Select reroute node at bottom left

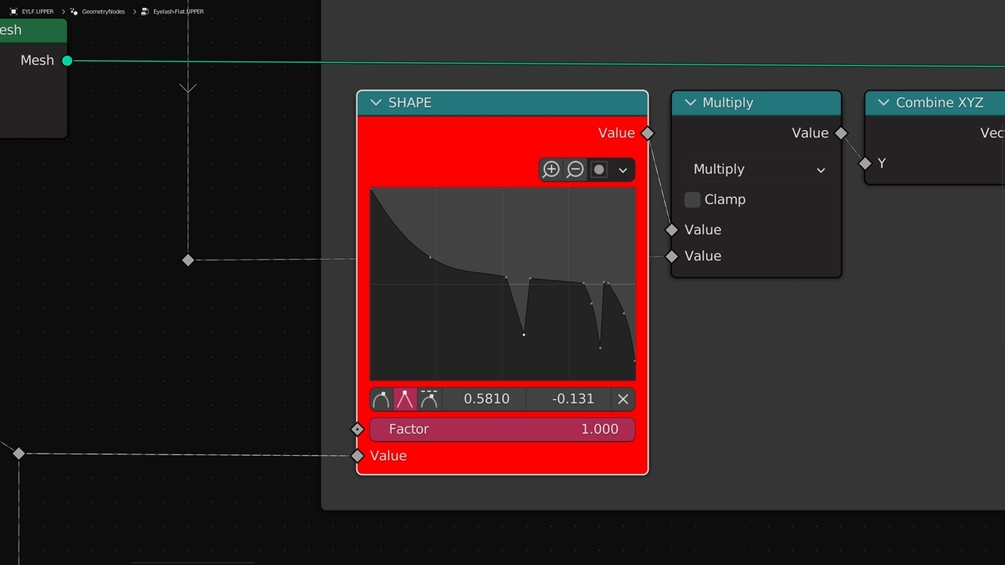coord(19,454)
